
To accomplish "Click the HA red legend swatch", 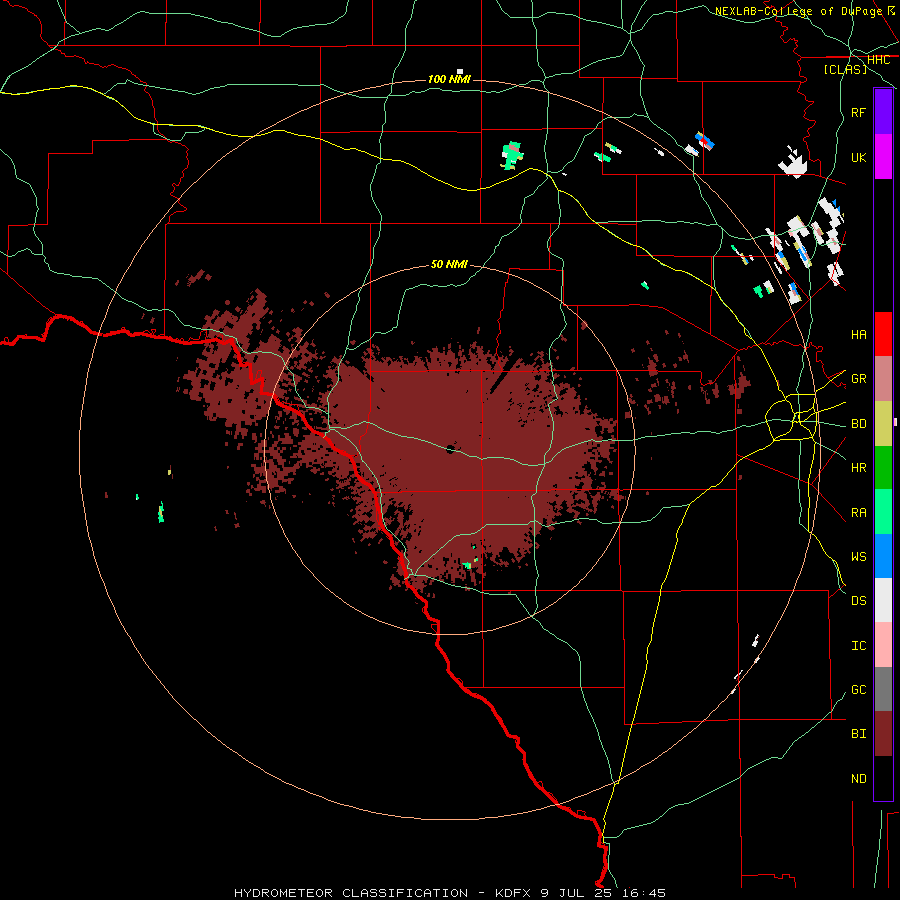I will (x=883, y=334).
